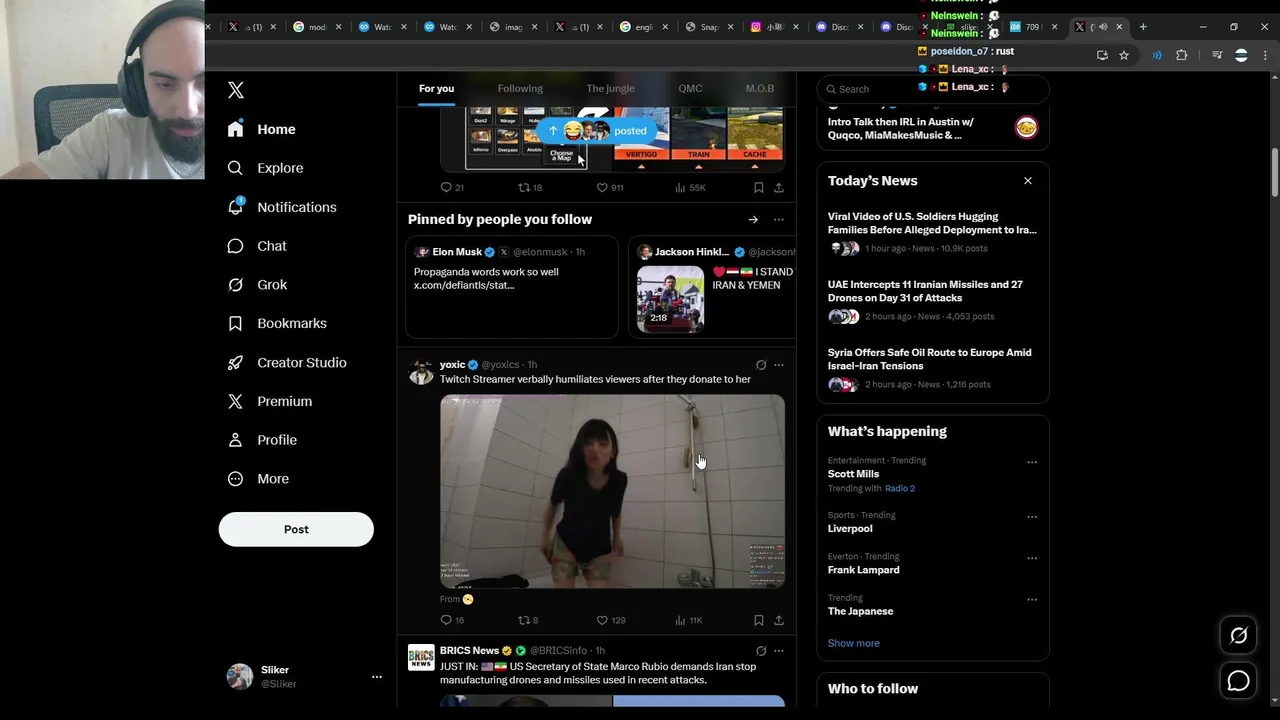The image size is (1280, 720).
Task: Open the three-dot menu for The Japanese trend
Action: (1032, 599)
